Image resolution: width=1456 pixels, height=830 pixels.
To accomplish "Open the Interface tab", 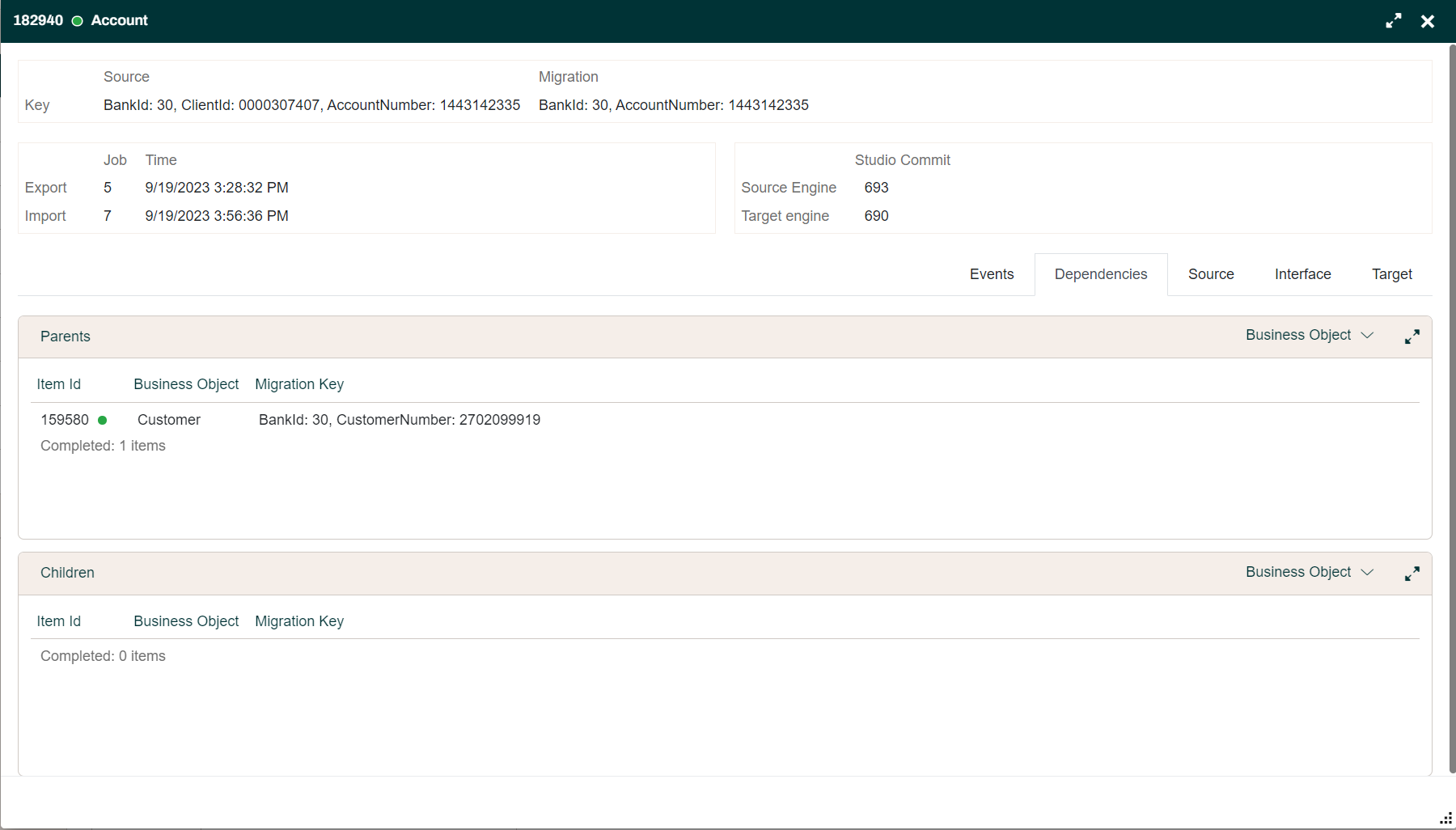I will click(1302, 274).
